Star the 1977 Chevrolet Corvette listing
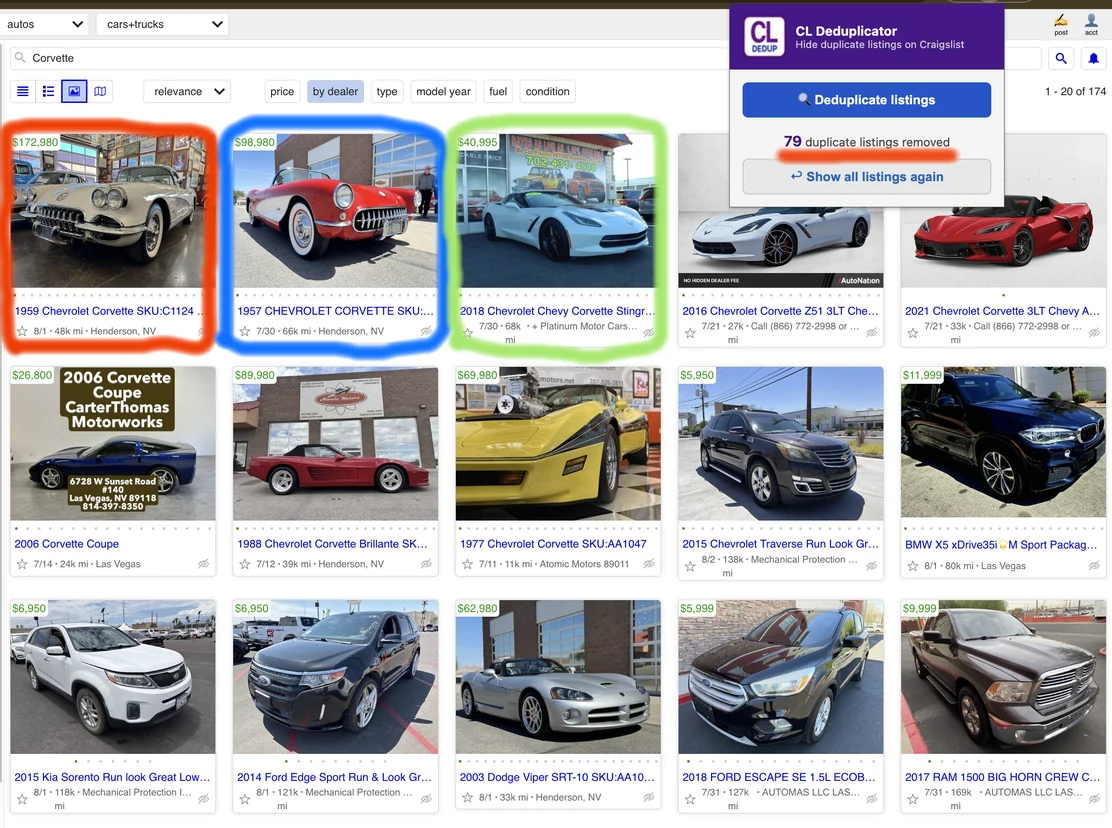The width and height of the screenshot is (1112, 828). click(x=467, y=564)
